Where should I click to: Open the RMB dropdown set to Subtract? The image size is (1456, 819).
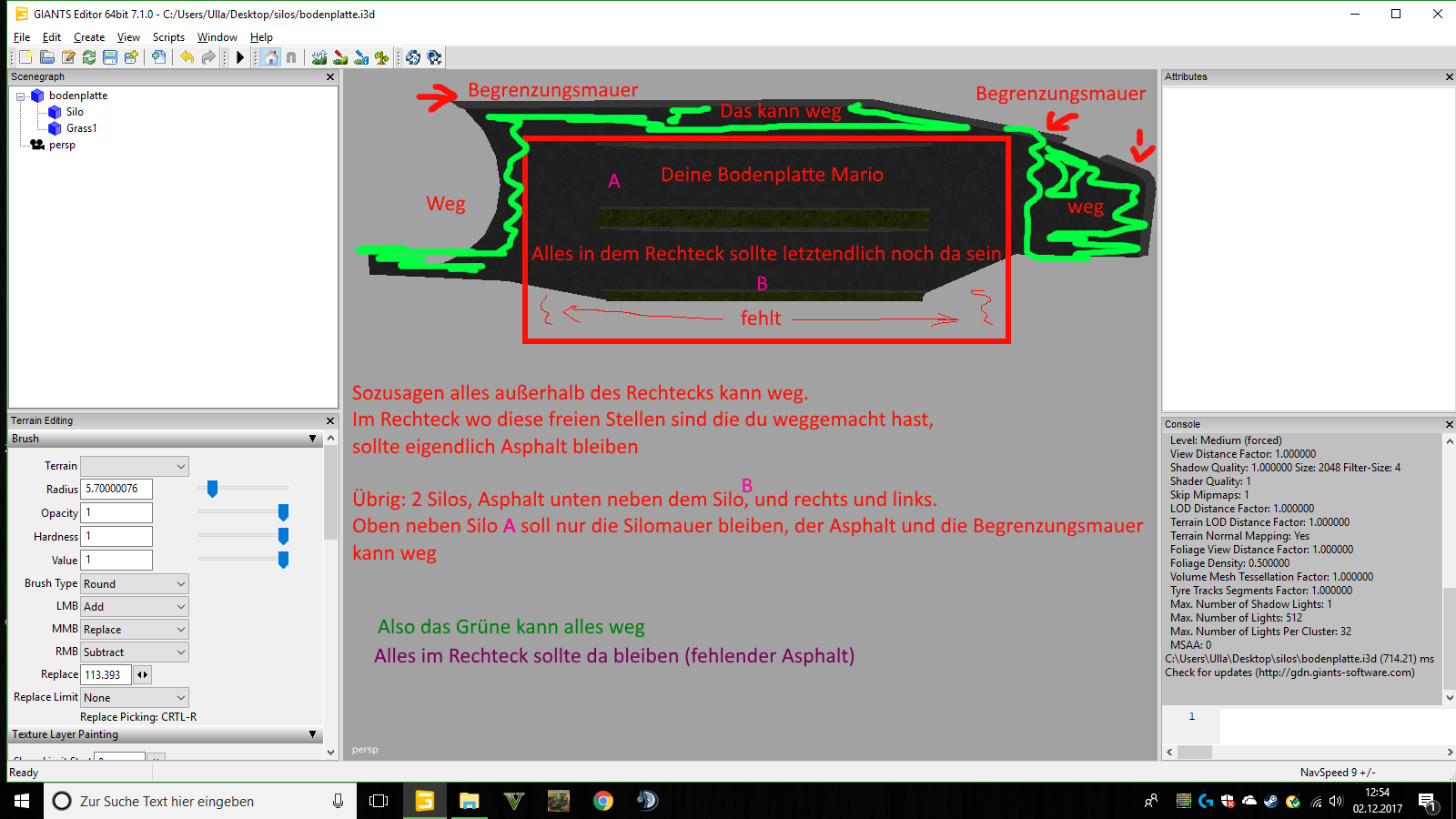click(x=135, y=652)
